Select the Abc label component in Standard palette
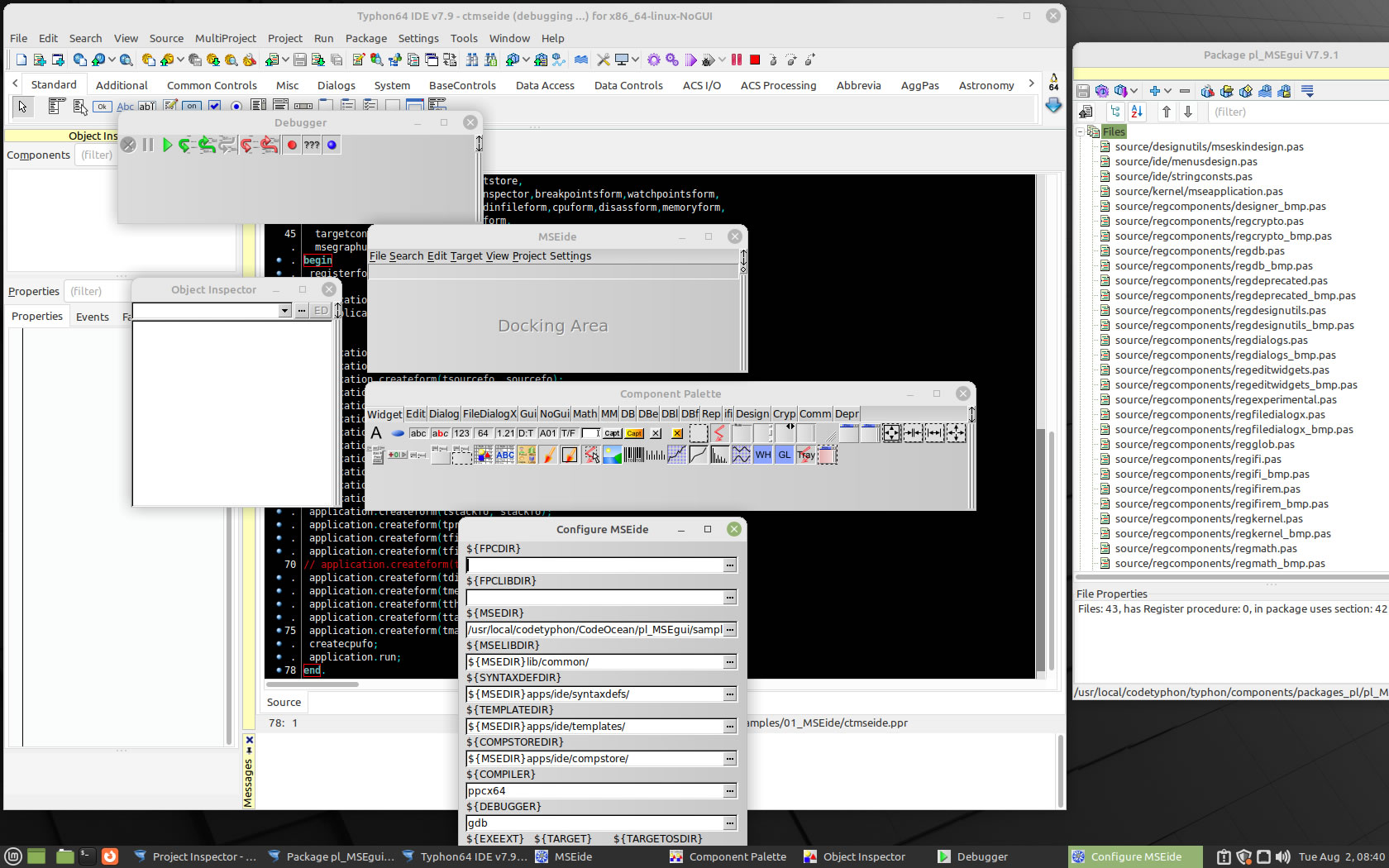 (125, 106)
